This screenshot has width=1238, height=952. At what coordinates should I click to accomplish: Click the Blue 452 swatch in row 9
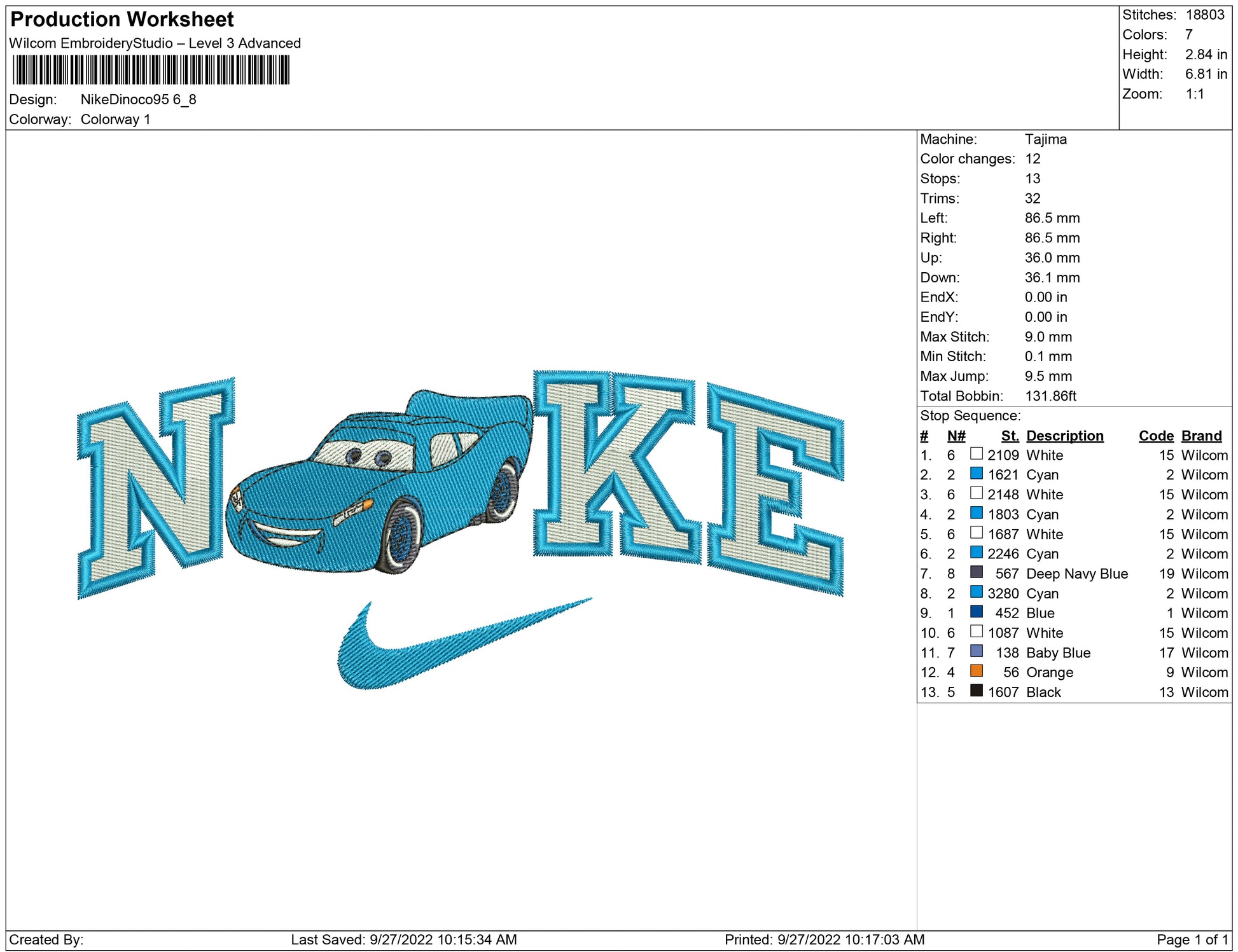tap(976, 612)
